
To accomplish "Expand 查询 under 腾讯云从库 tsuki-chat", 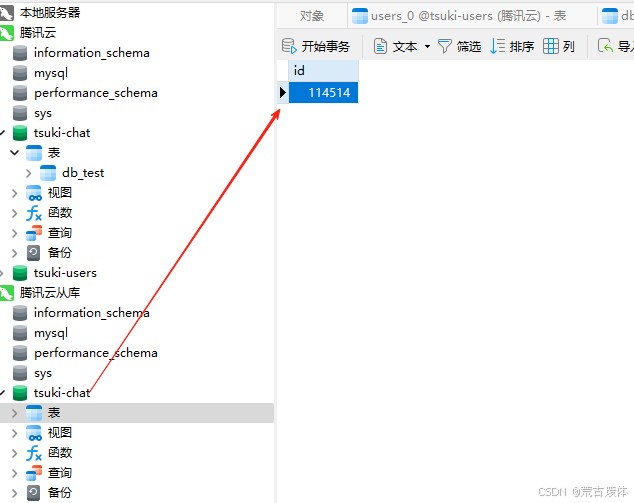I will tap(15, 473).
